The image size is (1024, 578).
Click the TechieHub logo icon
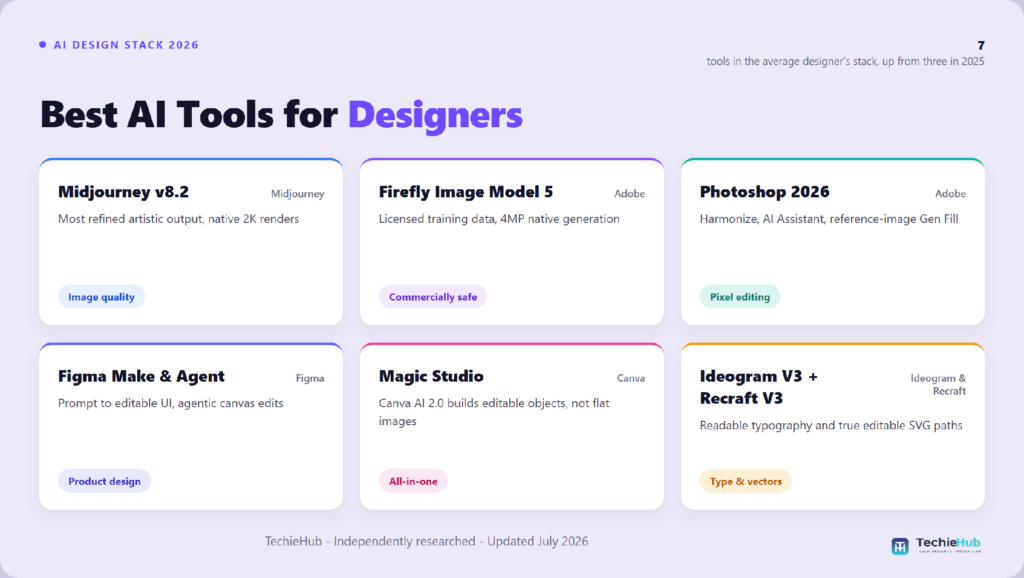(900, 546)
